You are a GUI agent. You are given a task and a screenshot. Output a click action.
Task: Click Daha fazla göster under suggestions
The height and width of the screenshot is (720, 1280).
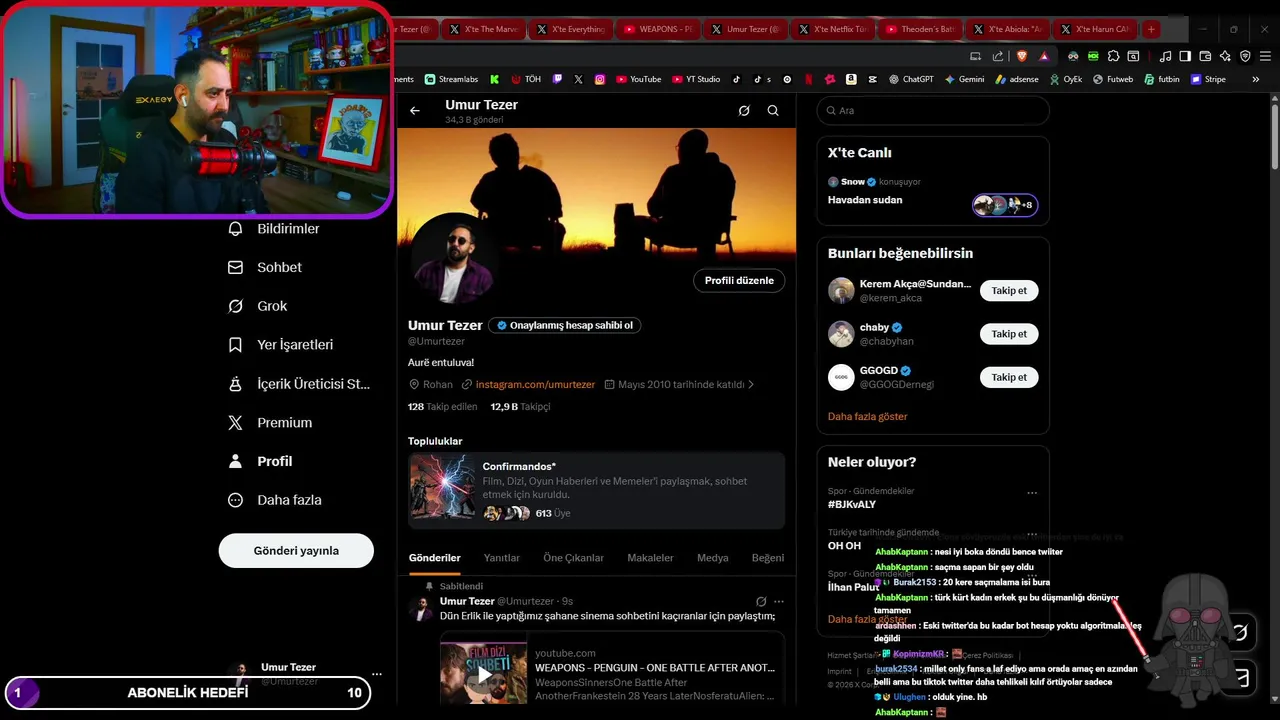(868, 416)
